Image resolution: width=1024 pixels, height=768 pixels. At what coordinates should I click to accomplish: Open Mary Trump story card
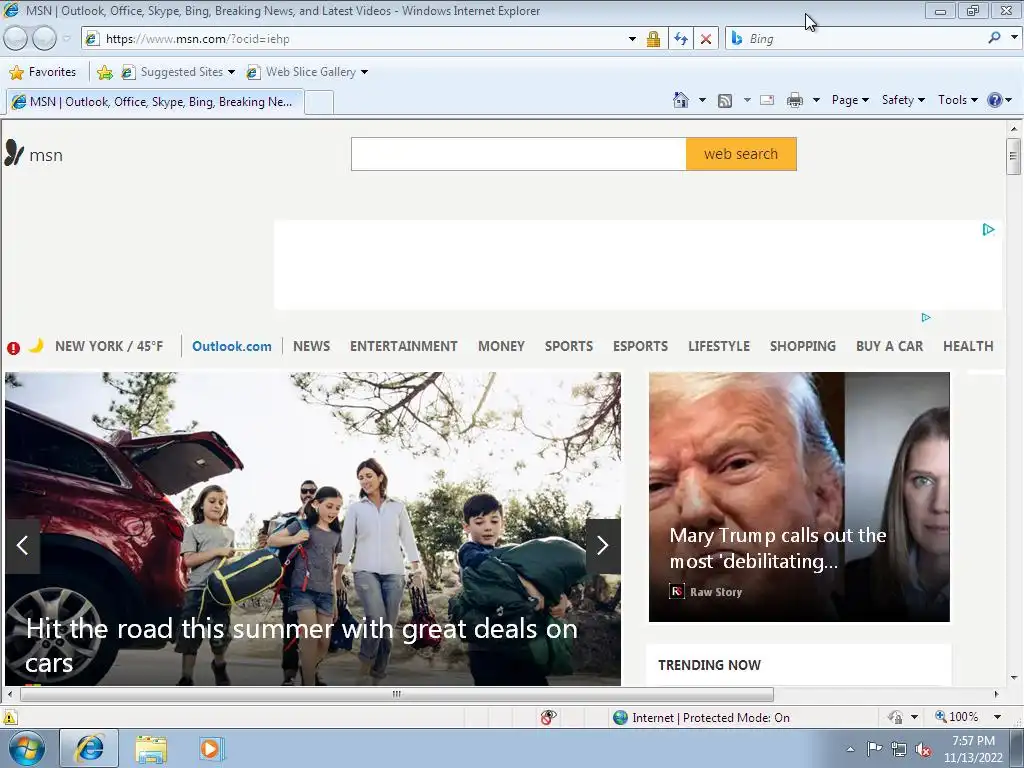[x=799, y=497]
